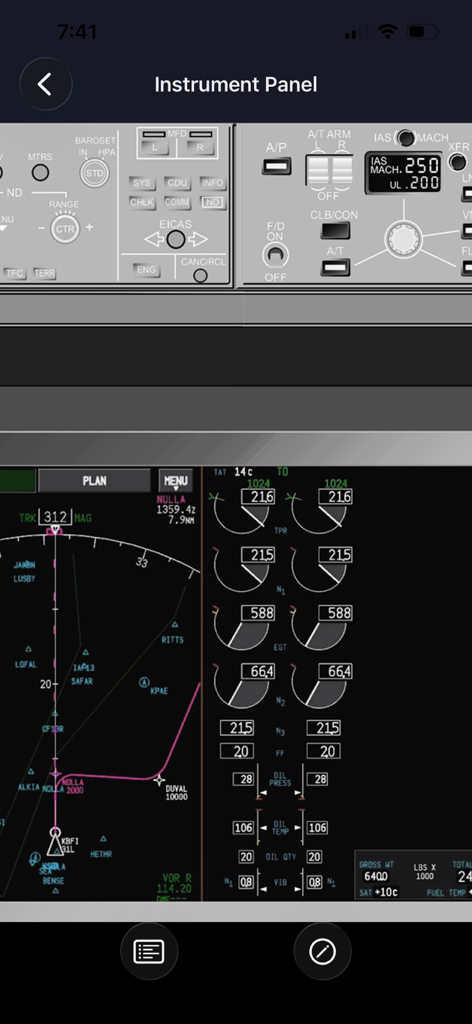Click left engine N2 gauge 66.4
472x1024 pixels.
[244, 687]
